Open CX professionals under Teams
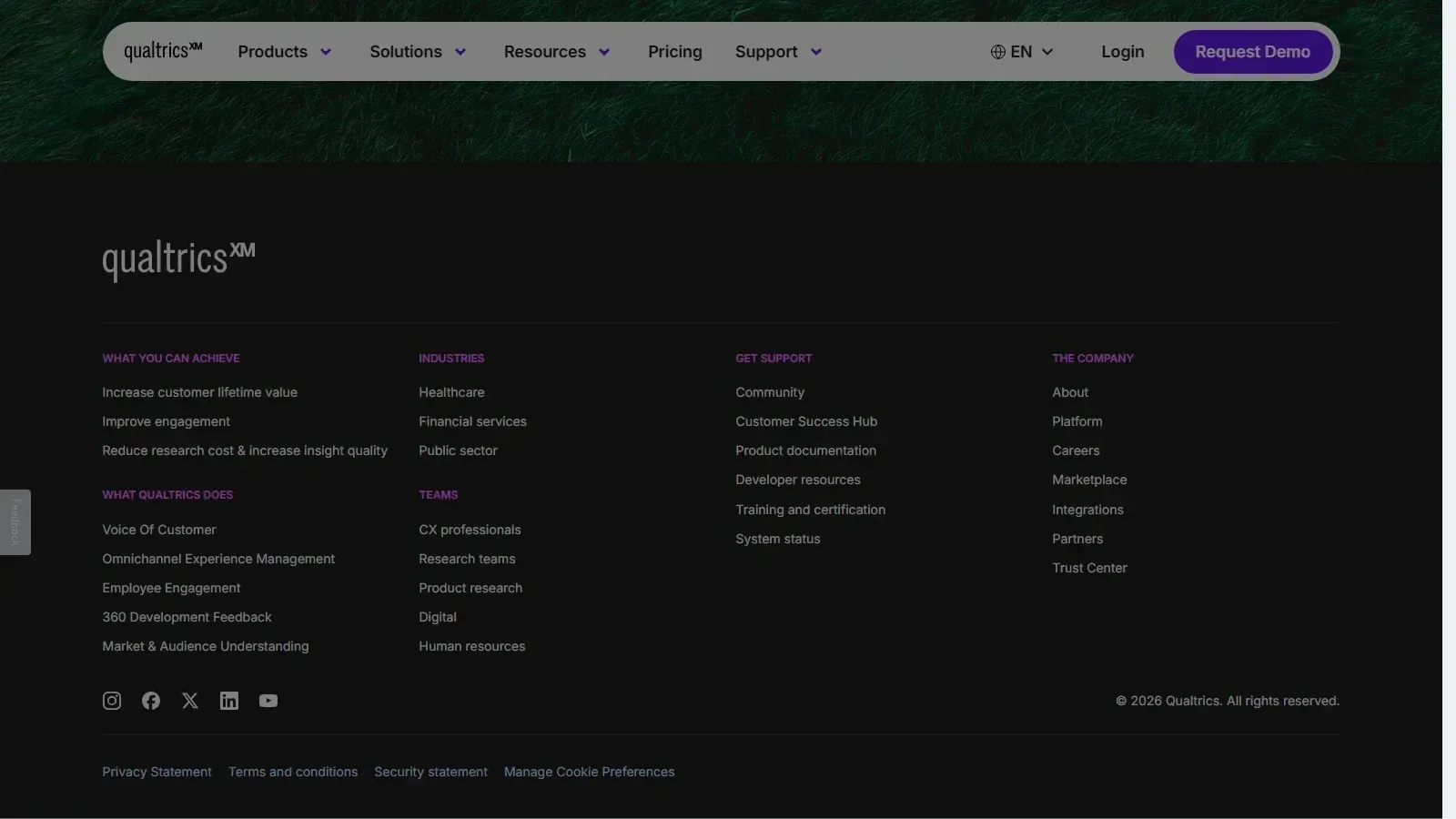The image size is (1456, 819). pyautogui.click(x=470, y=530)
